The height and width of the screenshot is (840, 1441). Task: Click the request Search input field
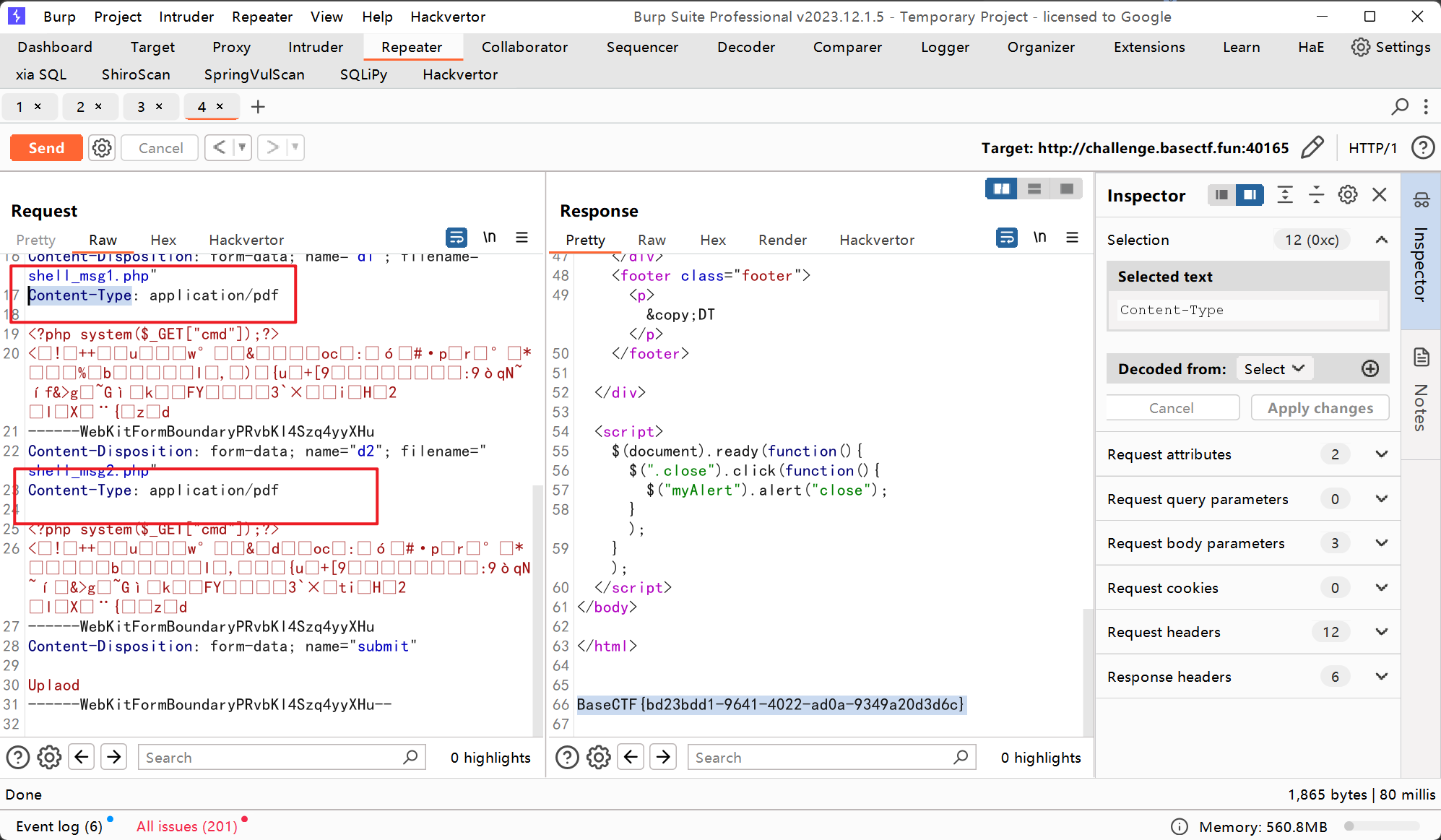pos(281,757)
